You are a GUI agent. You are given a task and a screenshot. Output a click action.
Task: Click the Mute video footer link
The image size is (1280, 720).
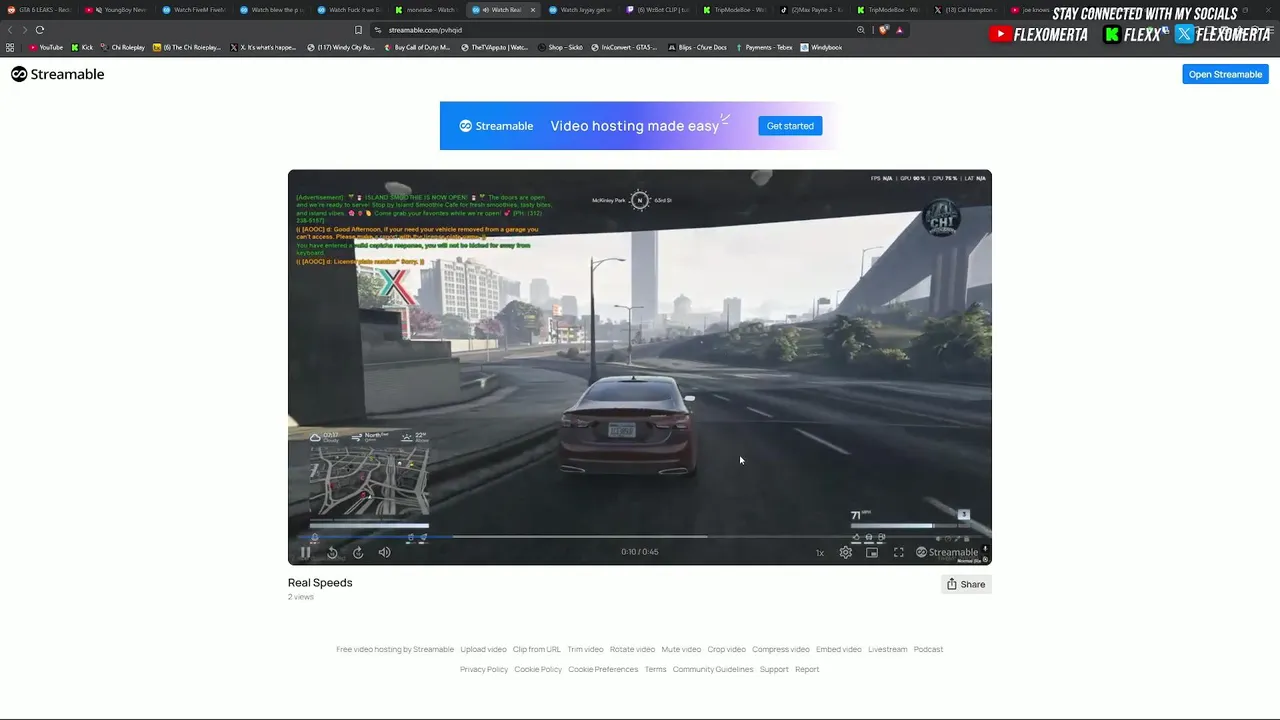[681, 649]
